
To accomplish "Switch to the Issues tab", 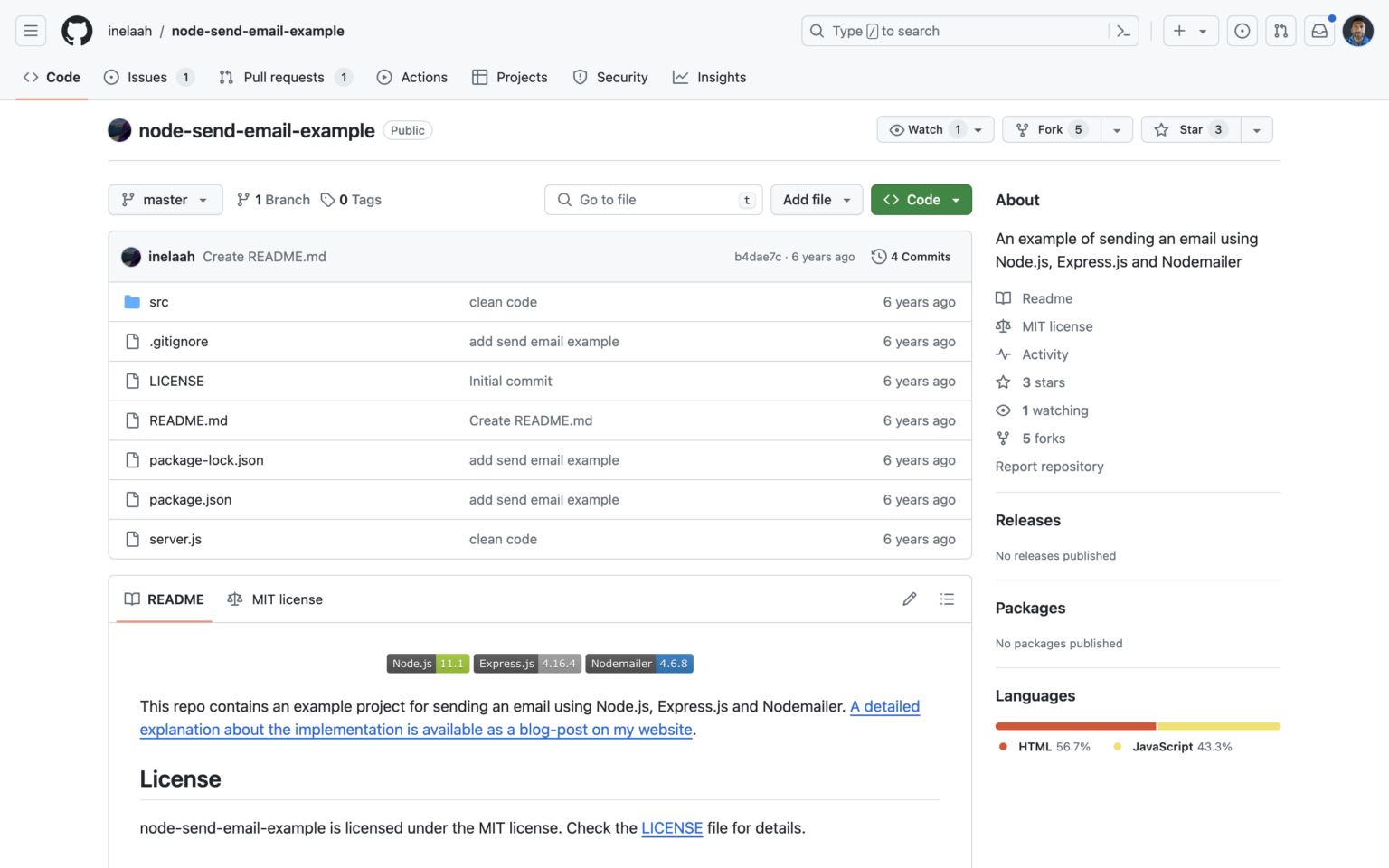I will tap(149, 77).
